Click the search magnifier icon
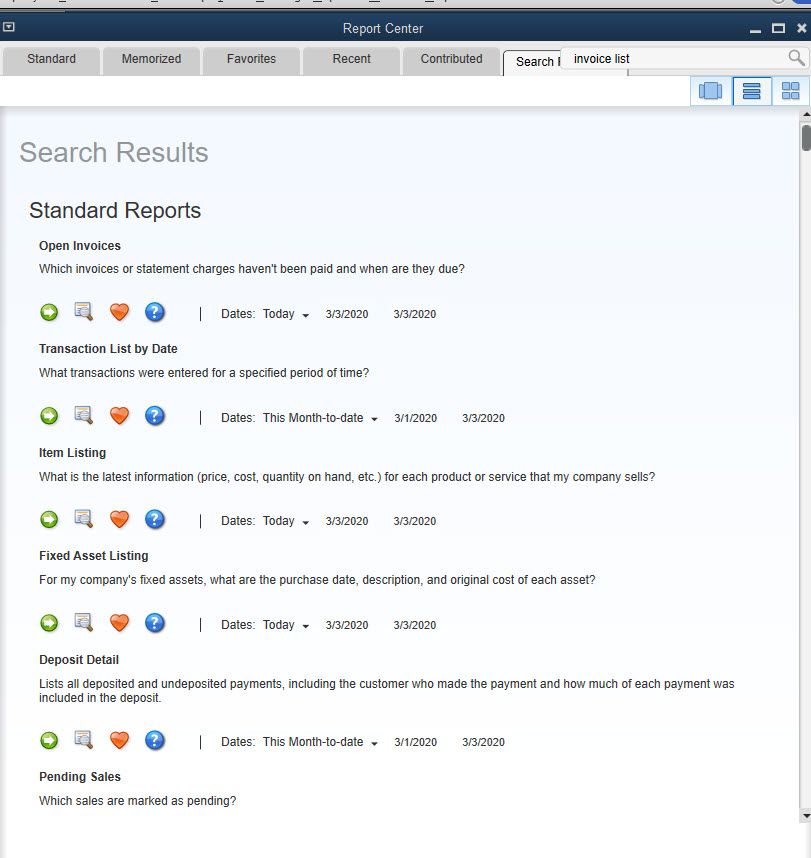Screen dimensions: 811x858 pos(796,57)
